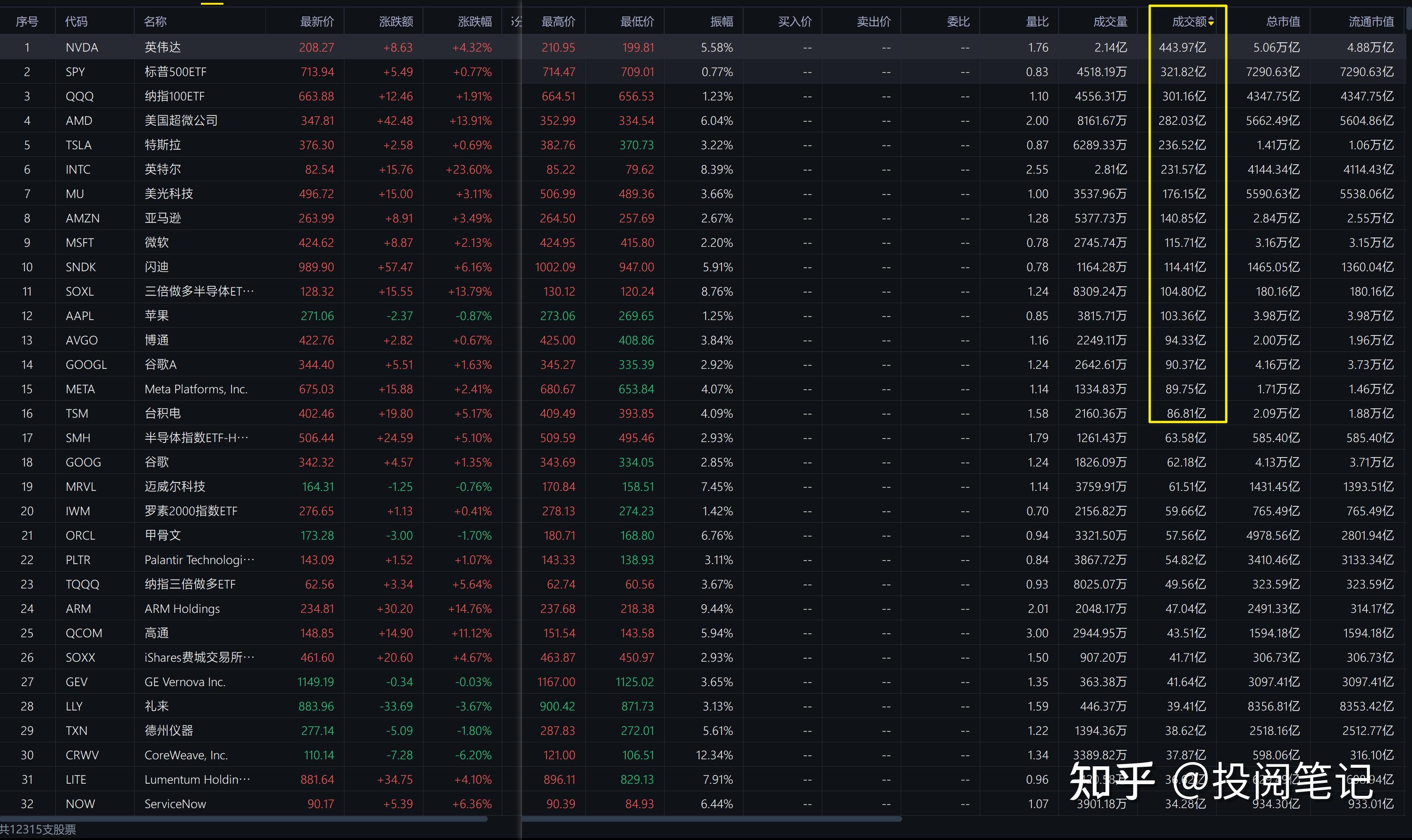Sort by the 成交量 column header
The height and width of the screenshot is (840, 1412).
(1110, 22)
